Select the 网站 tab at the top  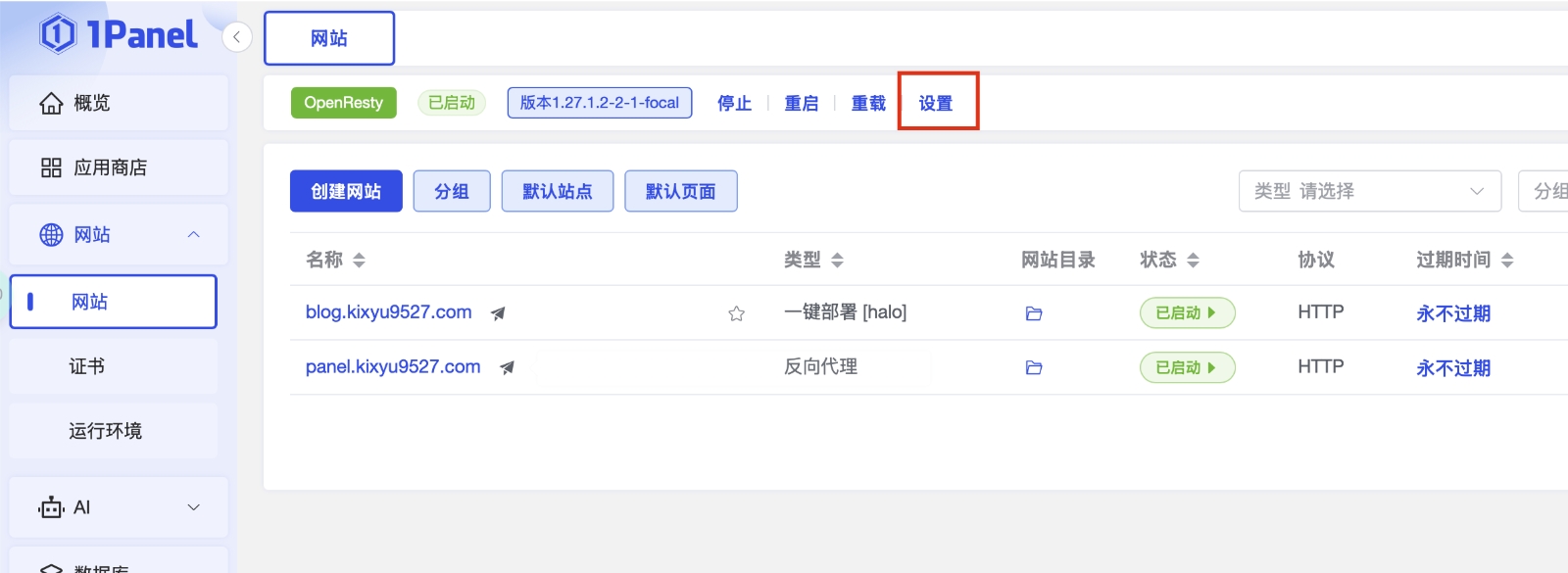point(329,38)
